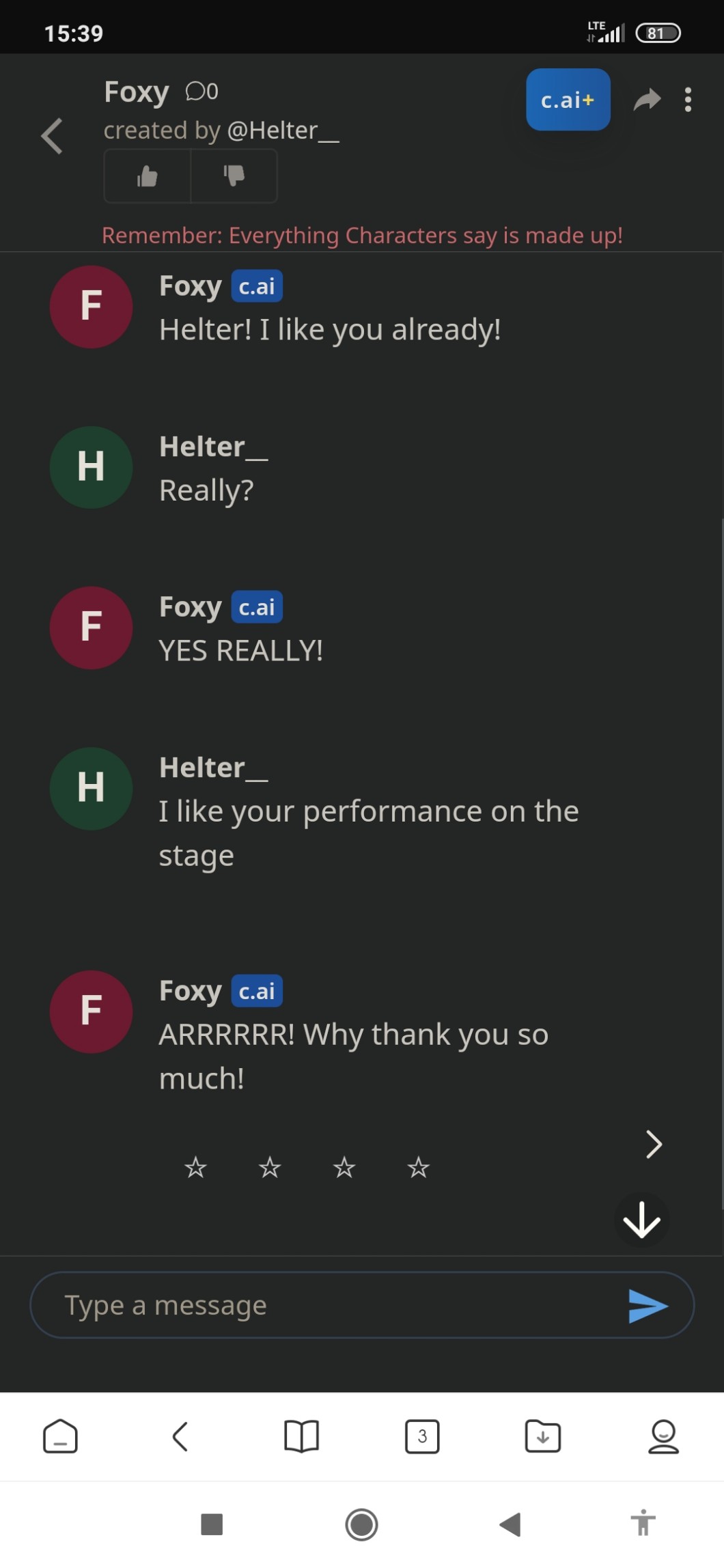Go back with the header chevron
Viewport: 724px width, 1568px height.
point(53,136)
